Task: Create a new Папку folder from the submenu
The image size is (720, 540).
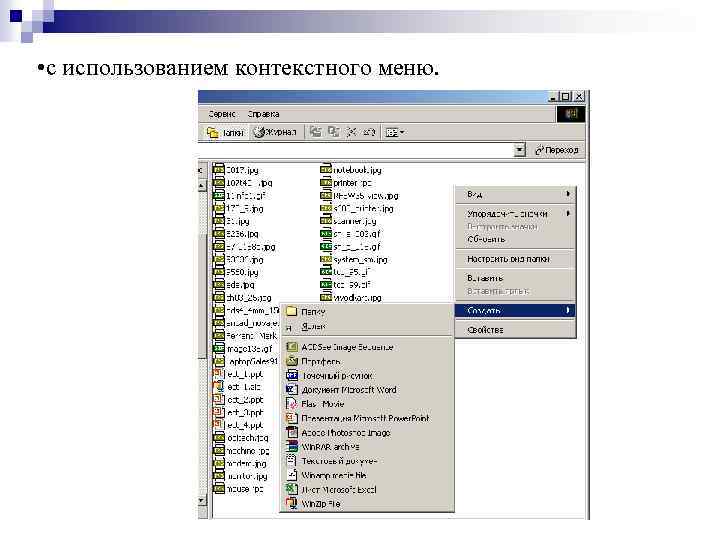Action: [367, 312]
